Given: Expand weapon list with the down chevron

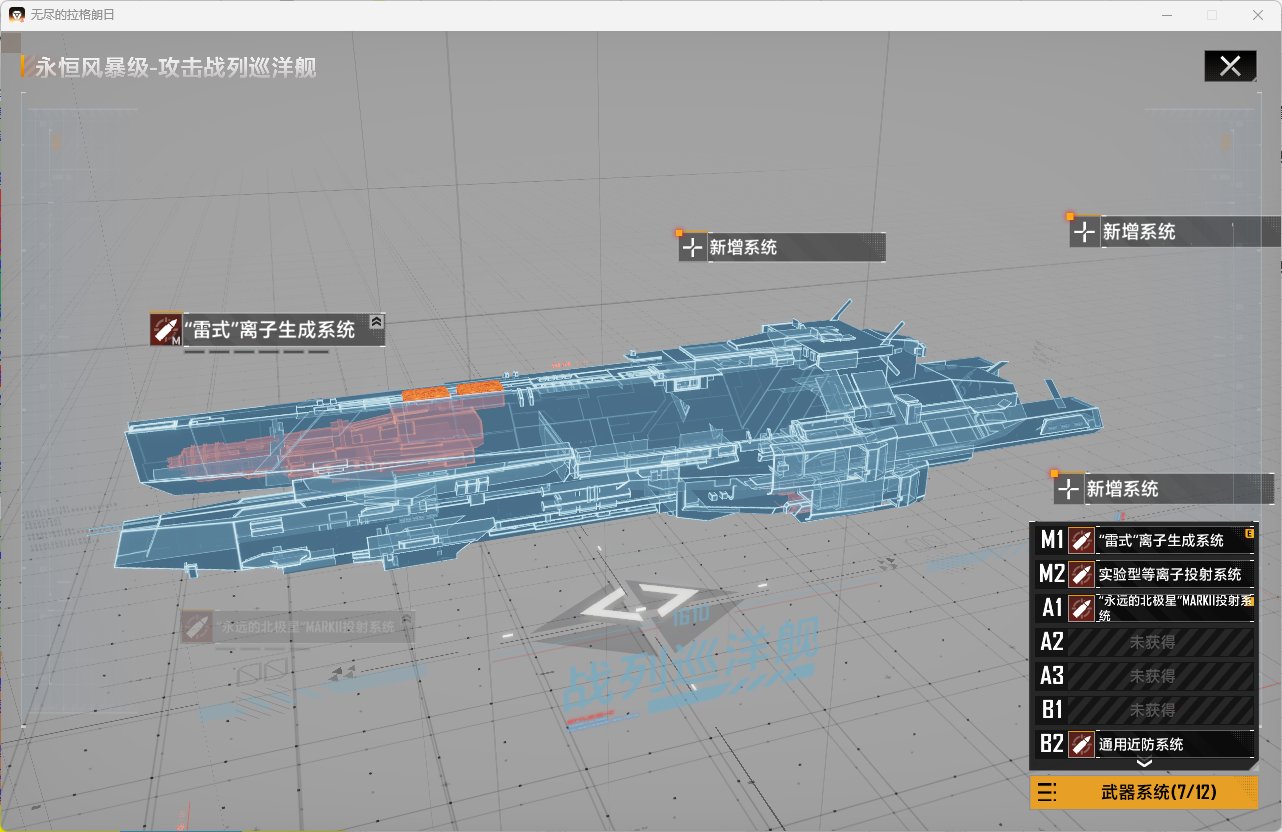Looking at the screenshot, I should click(x=1144, y=763).
